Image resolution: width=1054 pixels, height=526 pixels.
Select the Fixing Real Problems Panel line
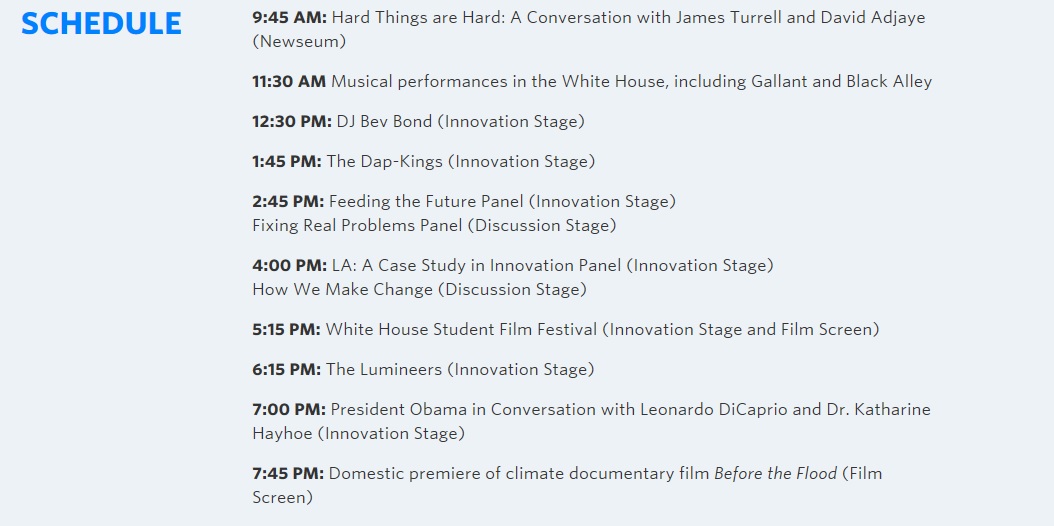pos(434,226)
